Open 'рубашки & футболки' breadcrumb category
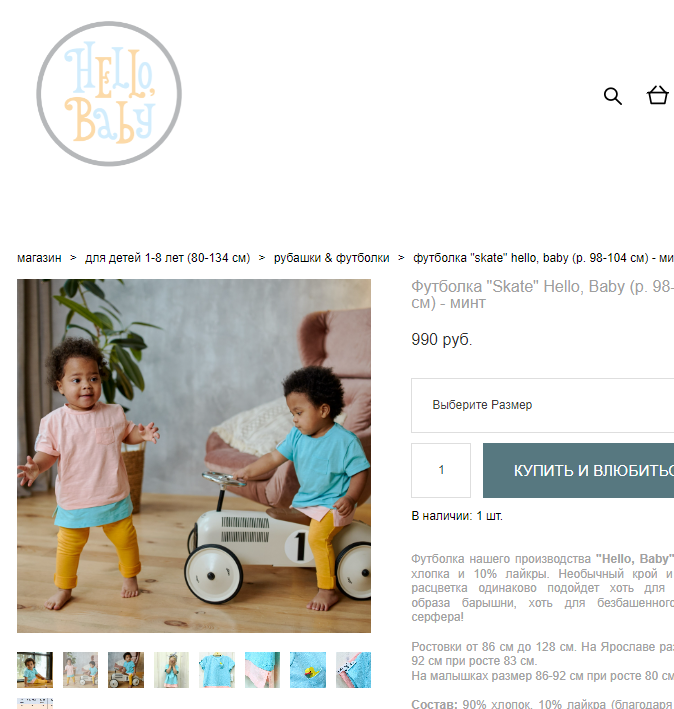The image size is (674, 709). coord(331,258)
